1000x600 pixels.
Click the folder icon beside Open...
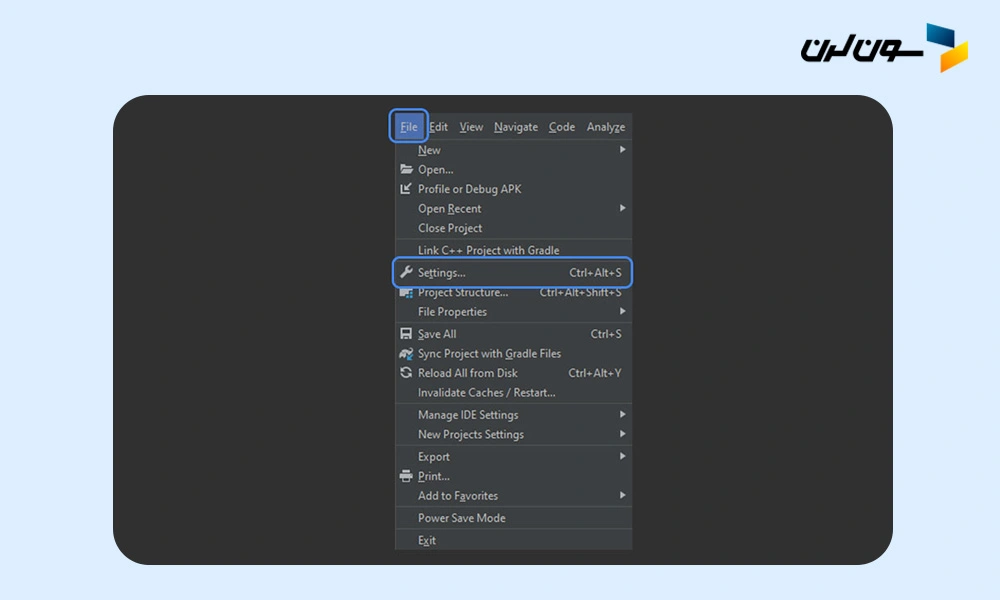click(x=406, y=170)
